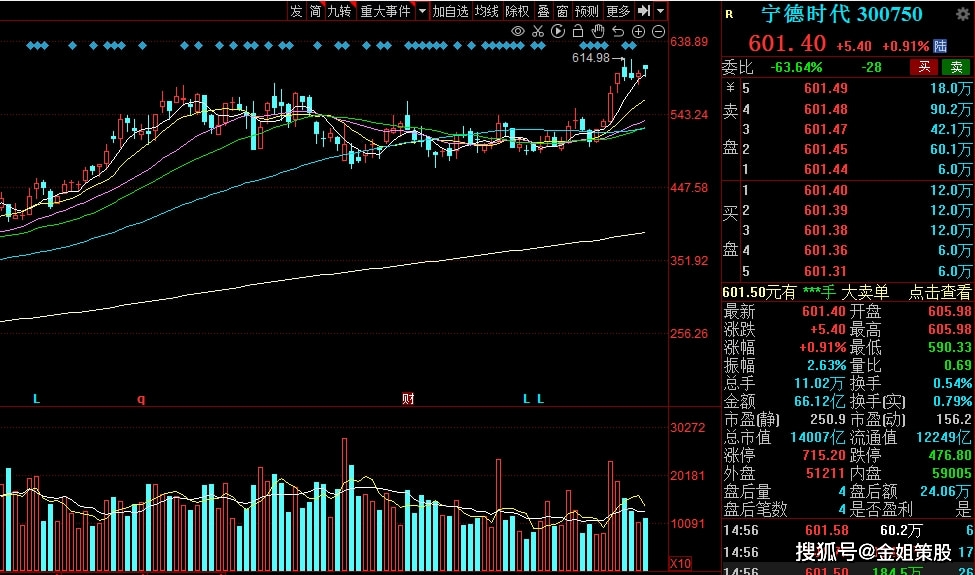Toggle the eye visibility icon on chart
The width and height of the screenshot is (975, 575).
click(517, 31)
